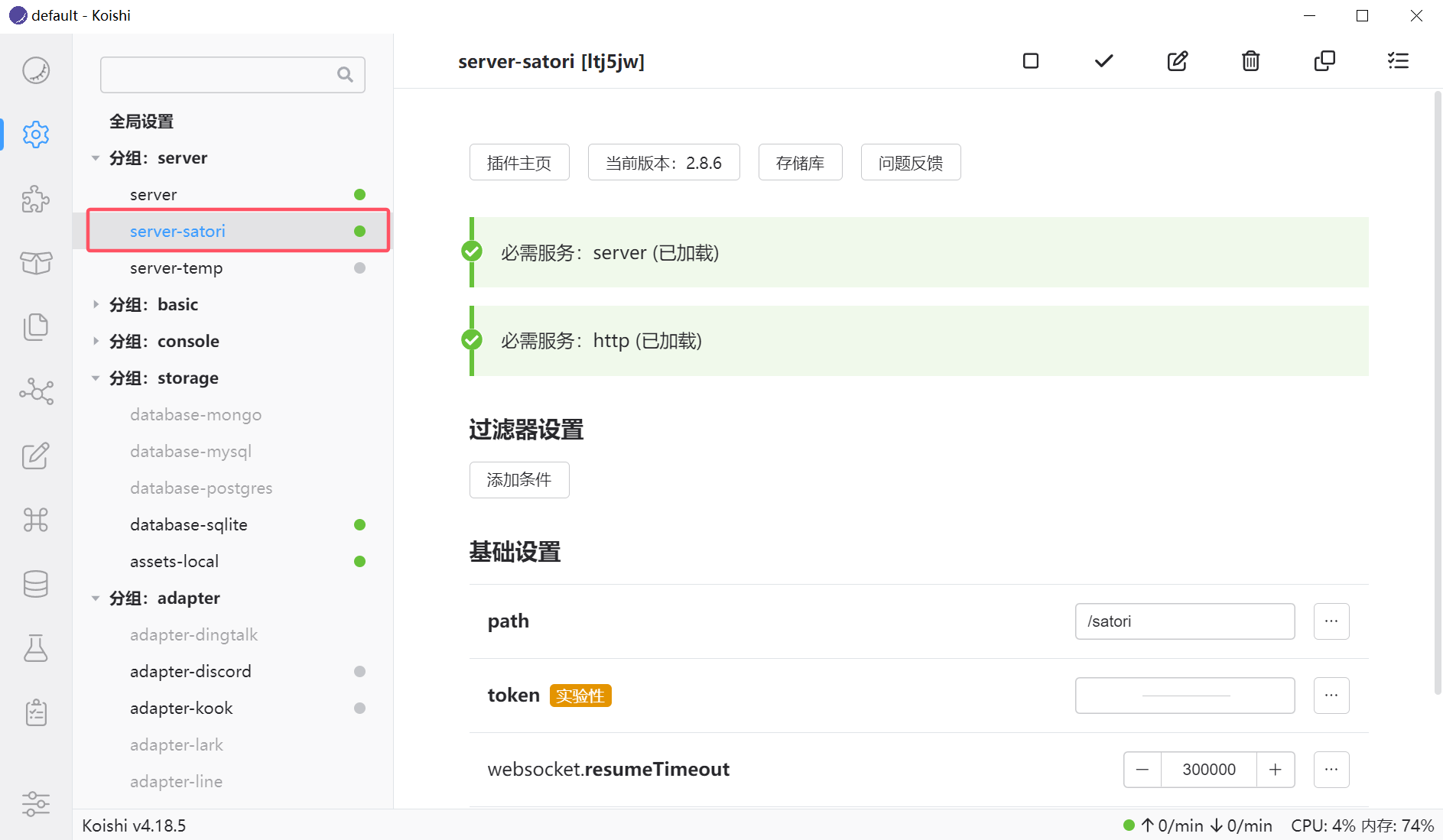Select the server plugin entry
This screenshot has width=1443, height=840.
pos(232,195)
